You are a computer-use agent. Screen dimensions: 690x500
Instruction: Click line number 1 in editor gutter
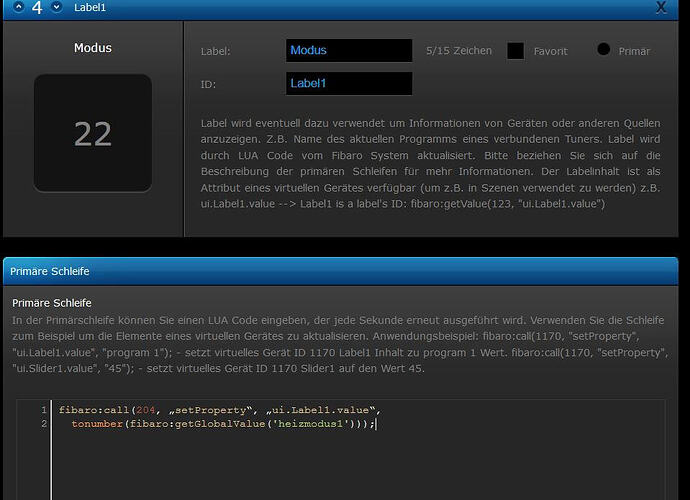click(43, 410)
